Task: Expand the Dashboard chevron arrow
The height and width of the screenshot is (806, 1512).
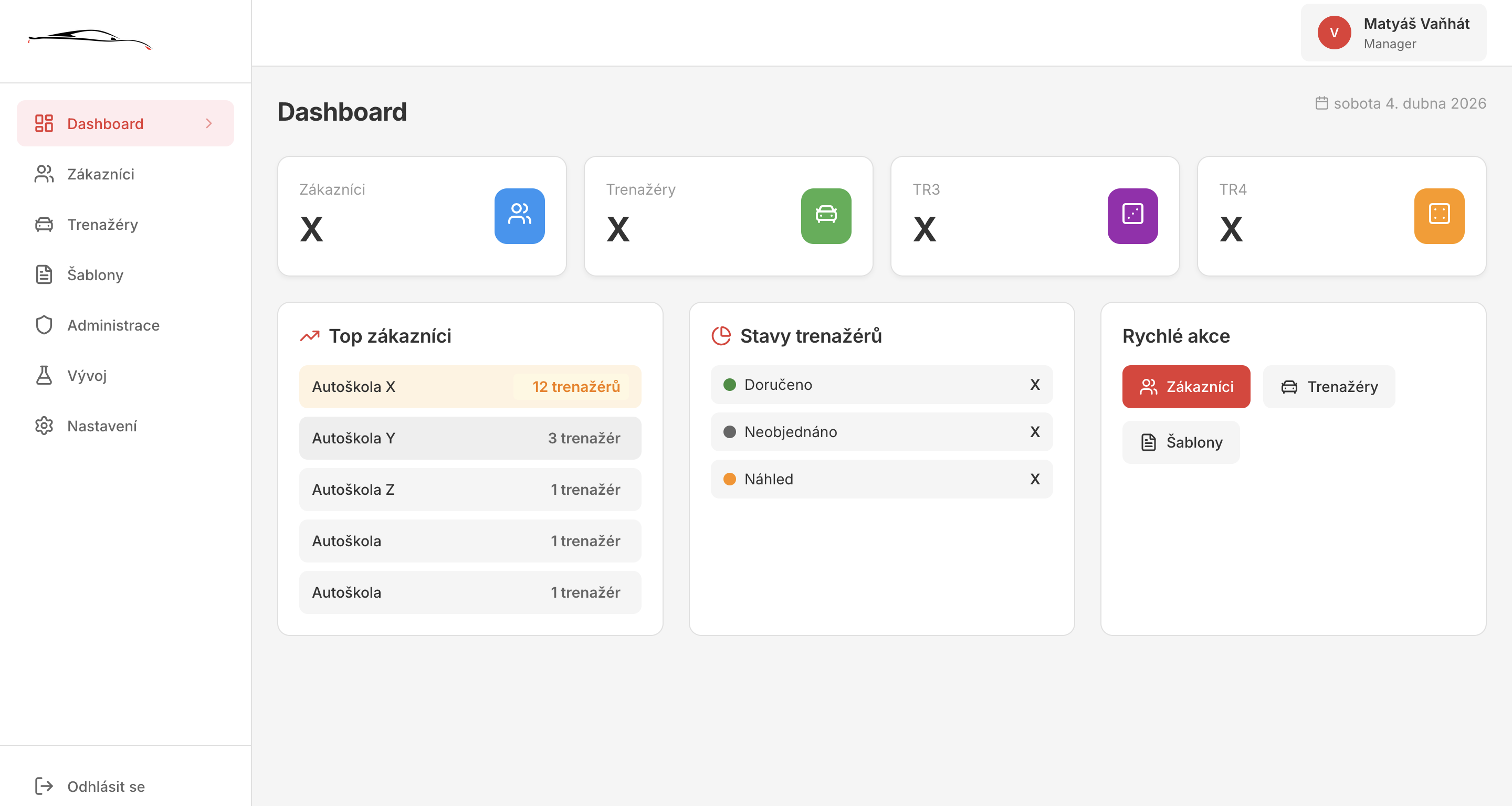Action: 208,123
